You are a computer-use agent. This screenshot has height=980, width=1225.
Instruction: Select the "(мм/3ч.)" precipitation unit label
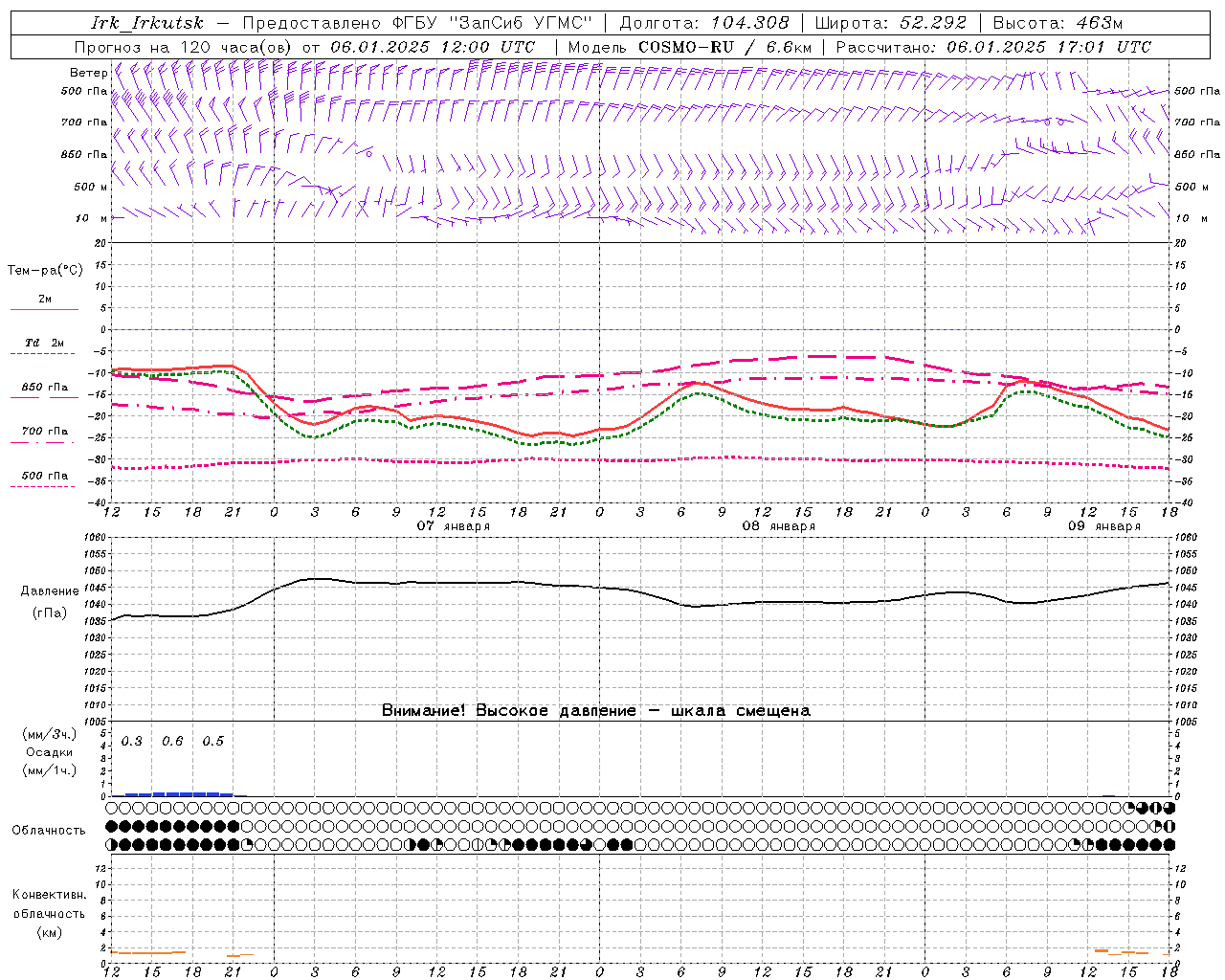click(50, 734)
